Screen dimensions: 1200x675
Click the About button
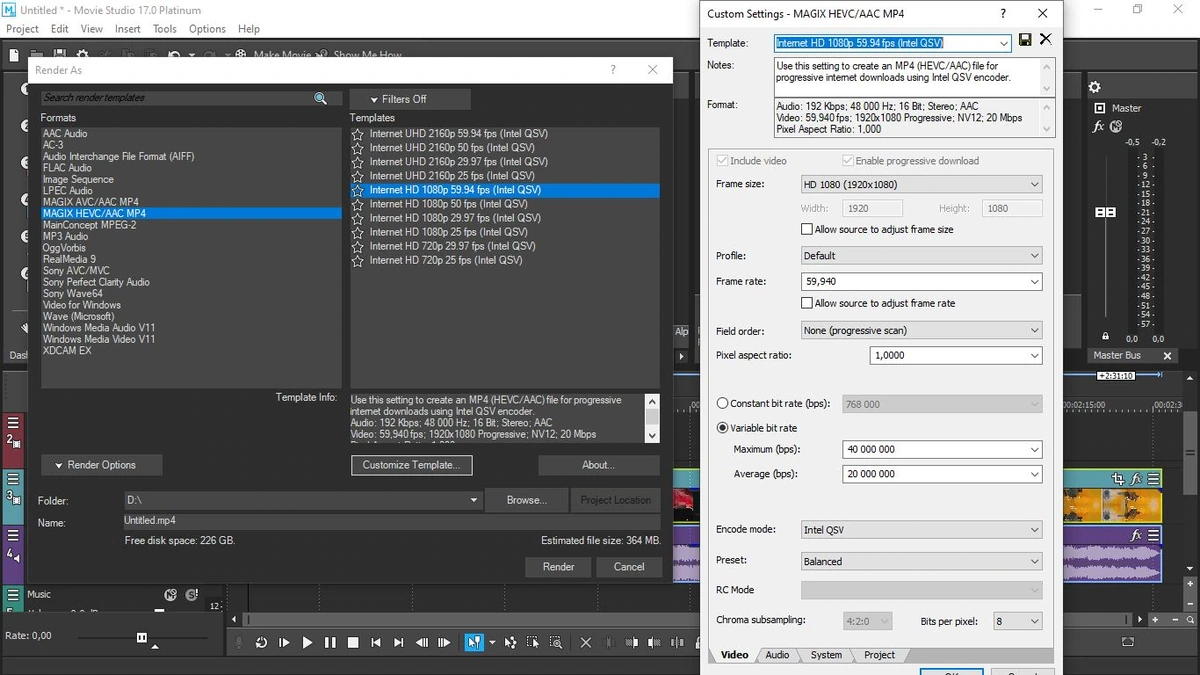(598, 465)
